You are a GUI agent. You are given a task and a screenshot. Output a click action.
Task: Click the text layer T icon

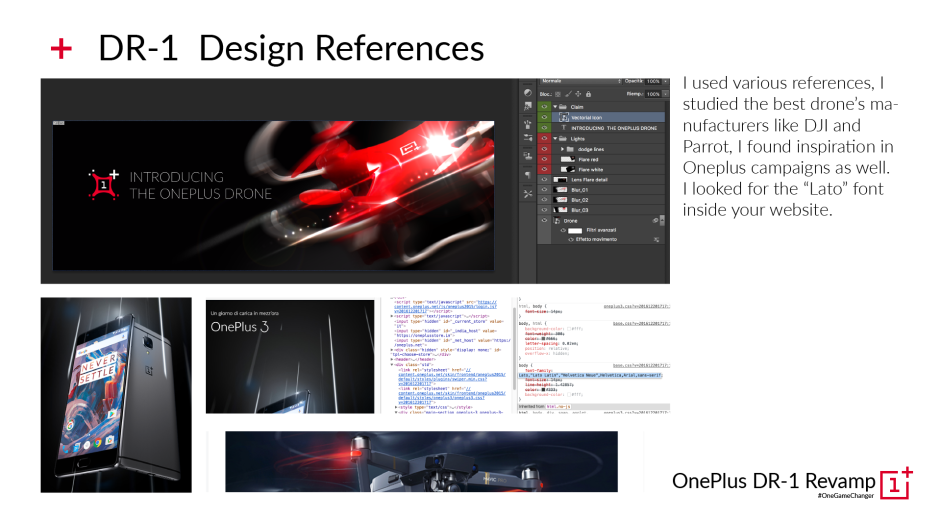[562, 128]
